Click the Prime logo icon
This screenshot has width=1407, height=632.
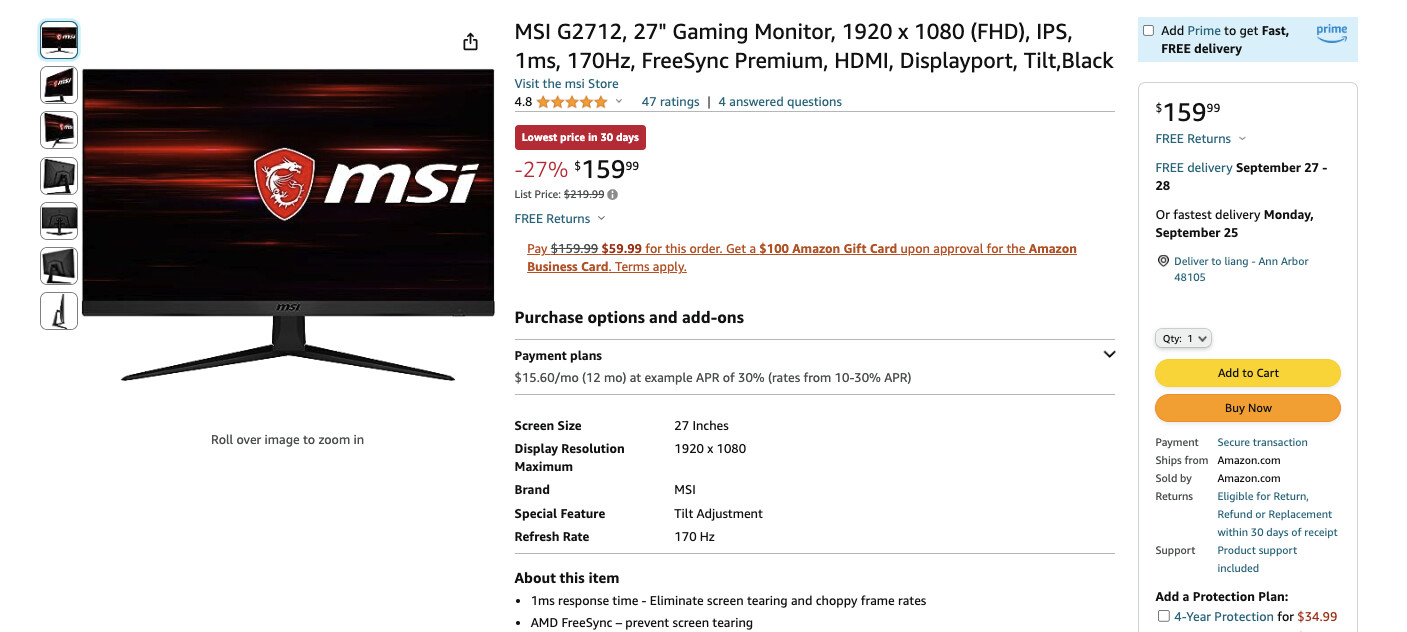coord(1331,32)
